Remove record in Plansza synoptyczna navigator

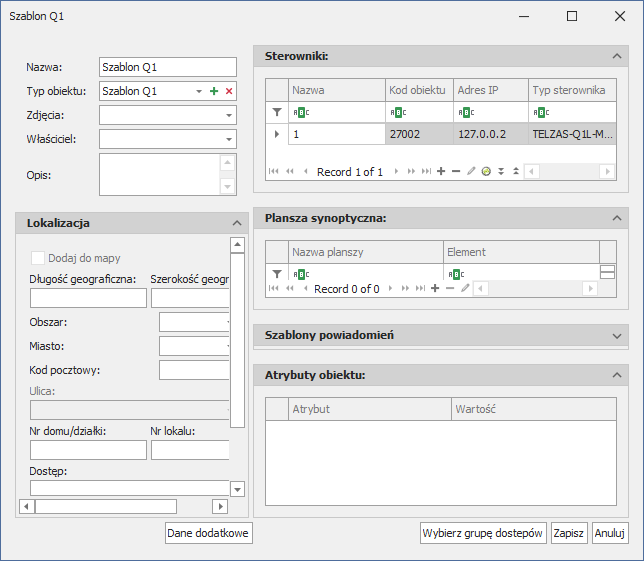click(x=450, y=288)
